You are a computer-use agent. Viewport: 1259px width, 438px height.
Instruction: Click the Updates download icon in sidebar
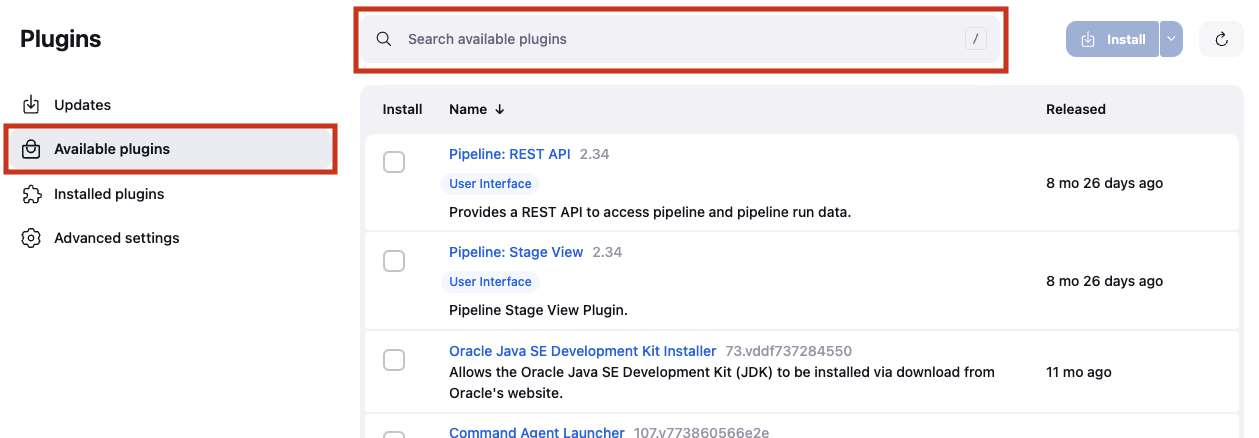point(31,105)
